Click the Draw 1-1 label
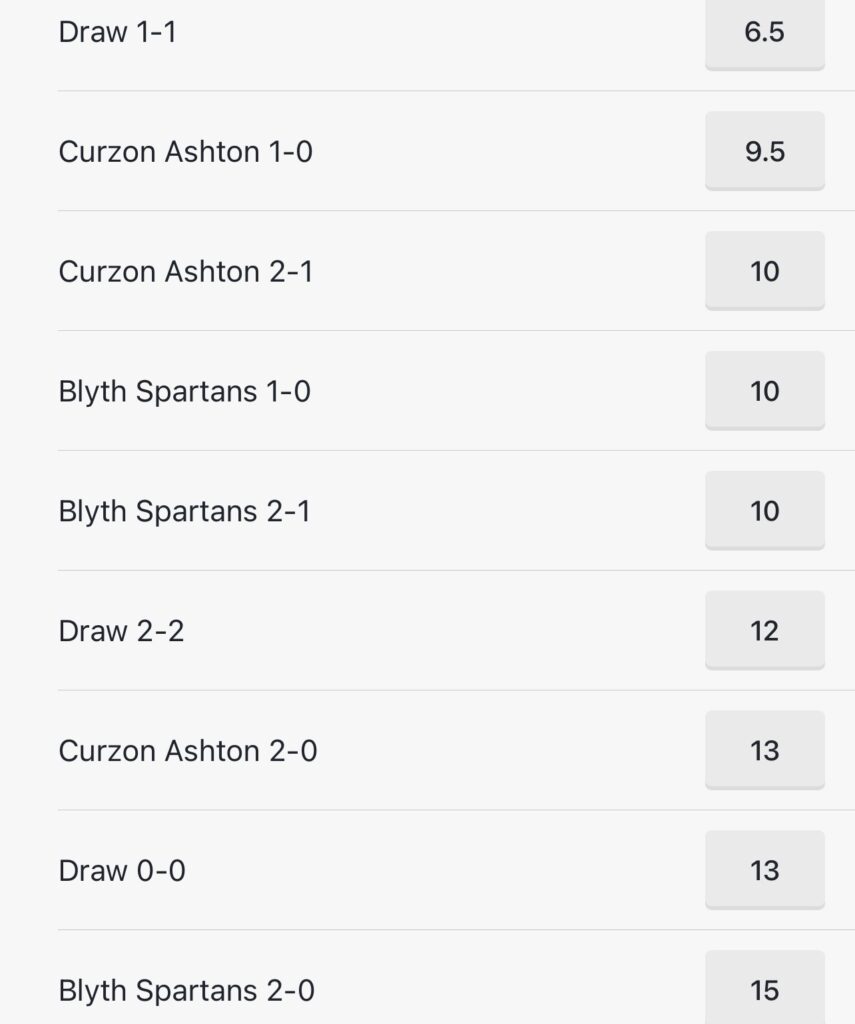 [118, 32]
